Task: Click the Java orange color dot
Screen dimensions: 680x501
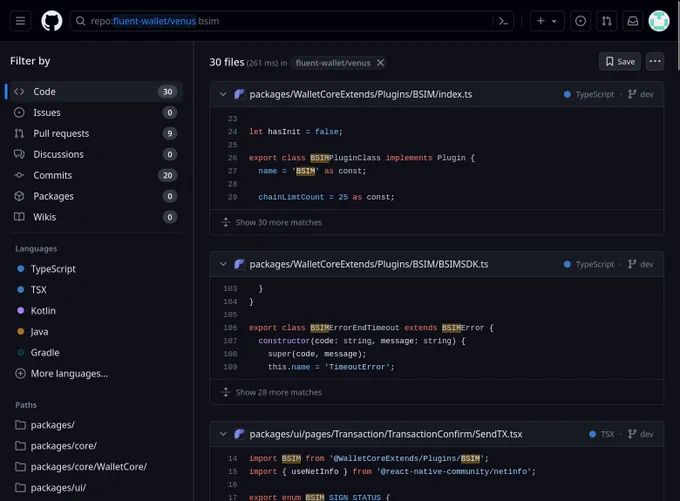Action: click(x=20, y=331)
